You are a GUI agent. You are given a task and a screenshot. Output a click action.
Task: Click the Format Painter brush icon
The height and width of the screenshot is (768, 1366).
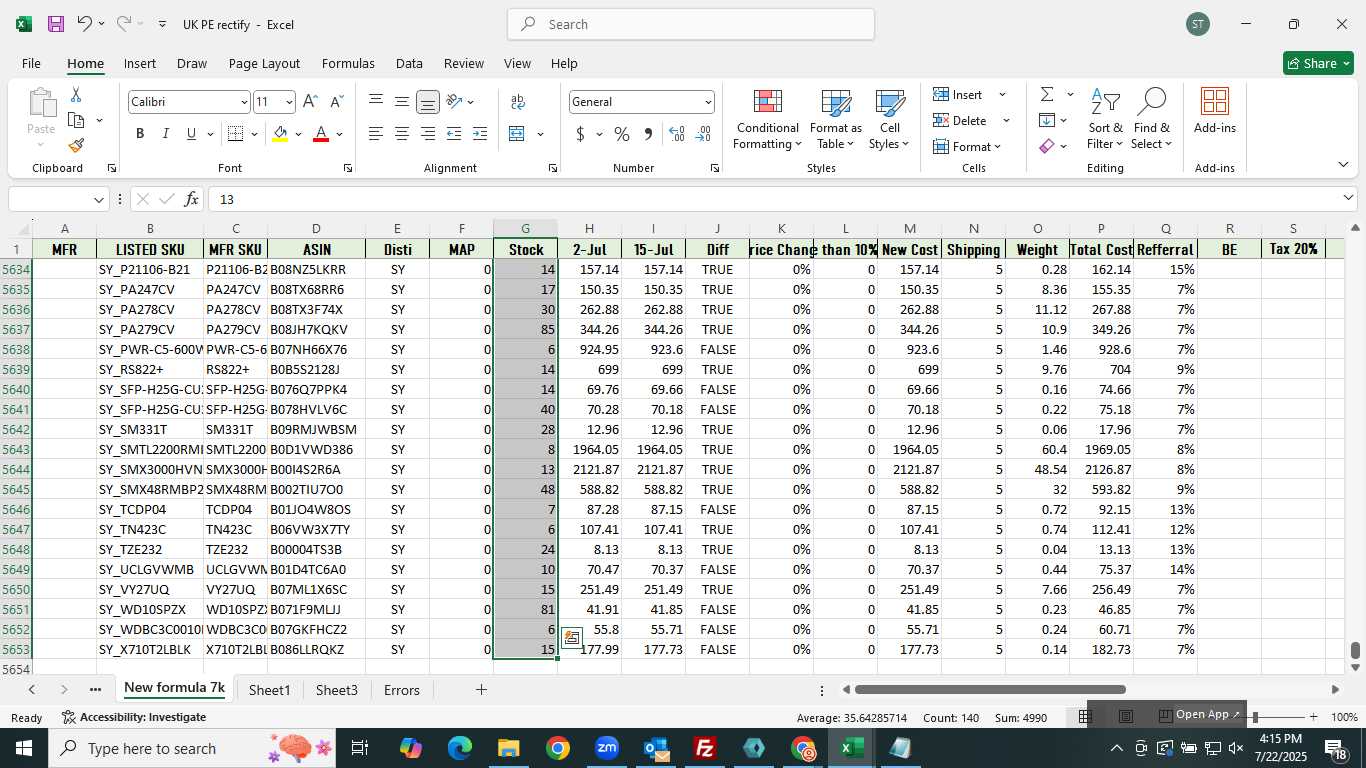coord(76,145)
